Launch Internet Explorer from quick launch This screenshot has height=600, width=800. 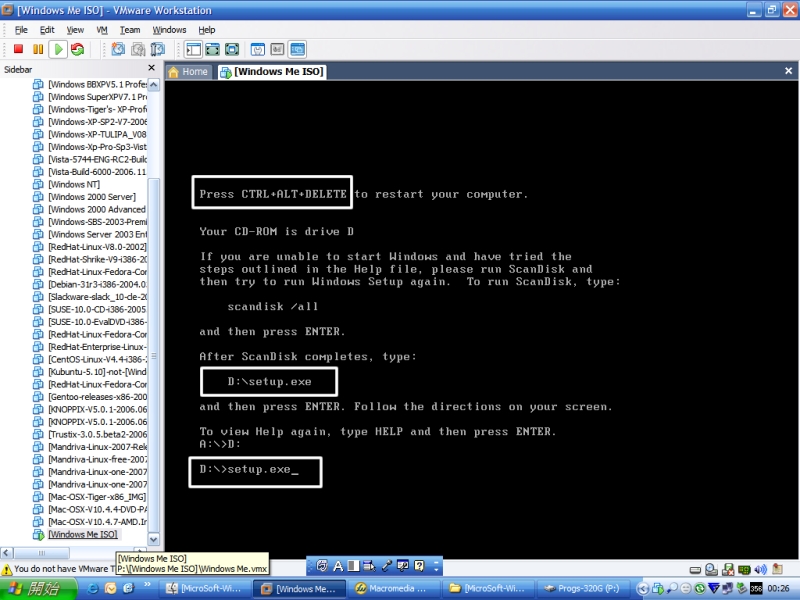[93, 588]
